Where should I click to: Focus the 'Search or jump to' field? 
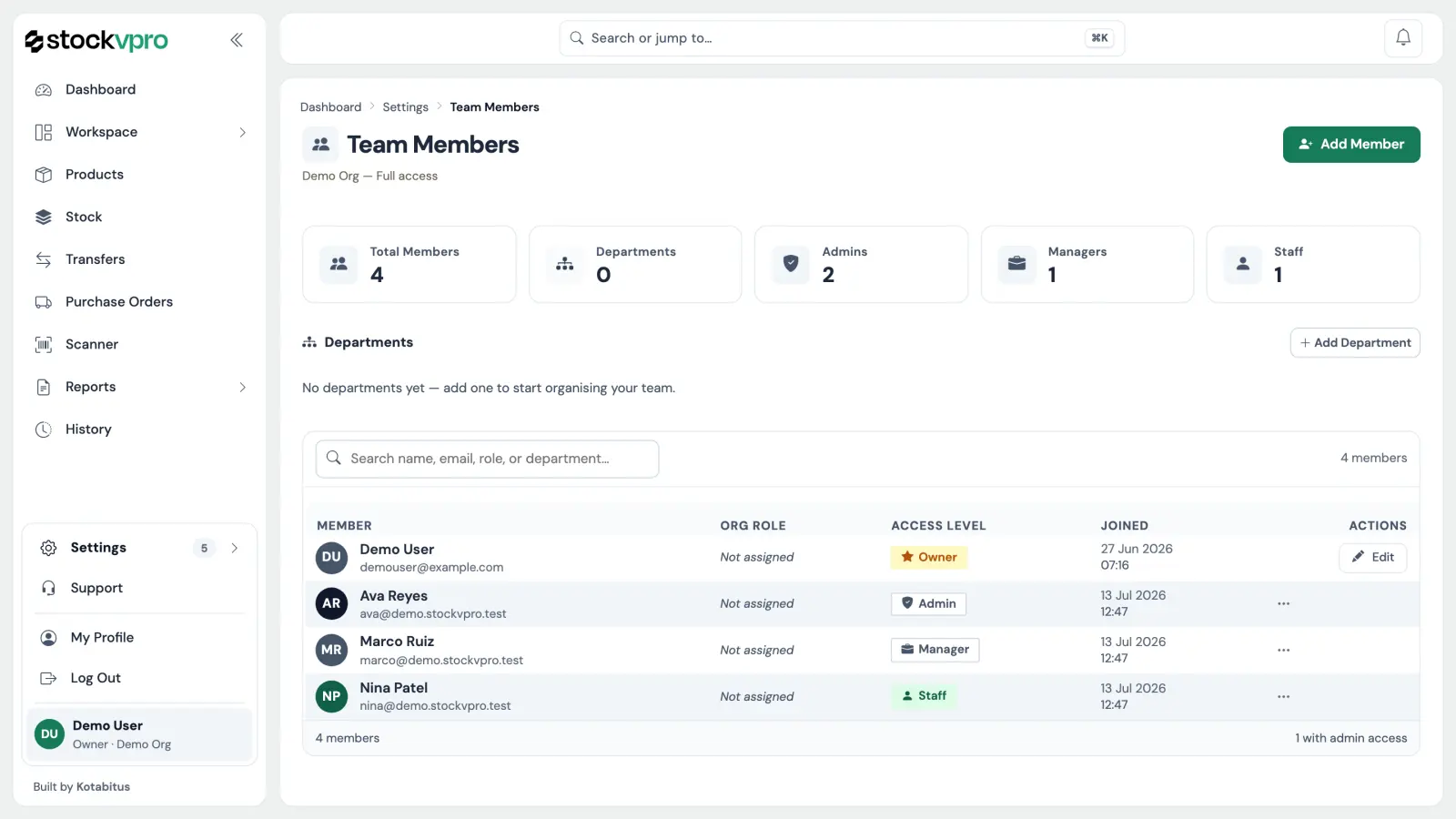click(x=842, y=38)
